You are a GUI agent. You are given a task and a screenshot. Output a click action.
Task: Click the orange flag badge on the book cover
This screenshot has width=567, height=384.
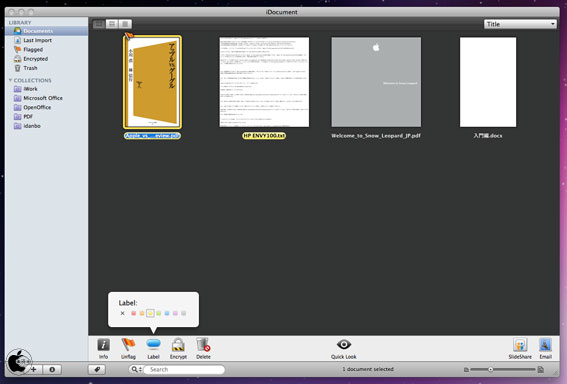[x=129, y=35]
